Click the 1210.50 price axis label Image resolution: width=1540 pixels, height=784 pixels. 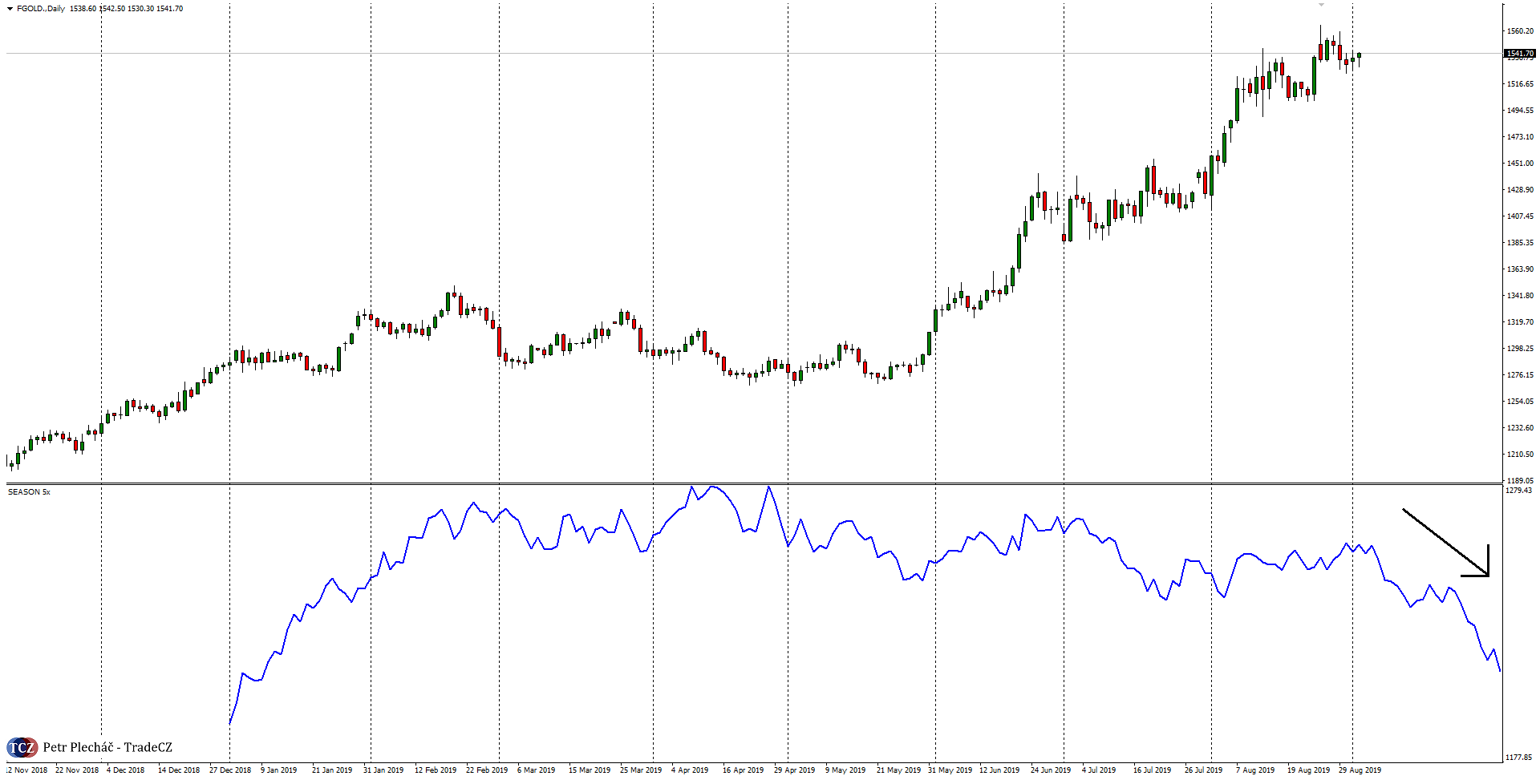(1520, 455)
